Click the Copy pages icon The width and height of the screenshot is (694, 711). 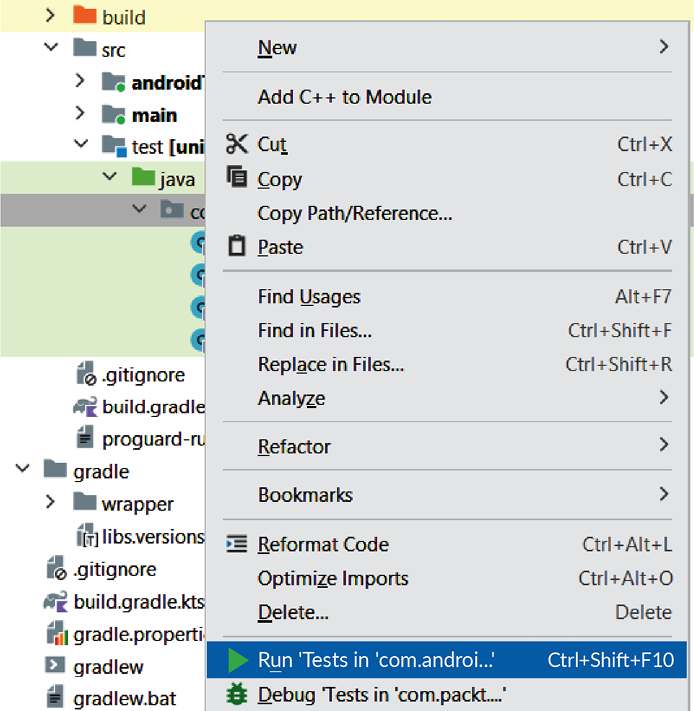coord(237,178)
